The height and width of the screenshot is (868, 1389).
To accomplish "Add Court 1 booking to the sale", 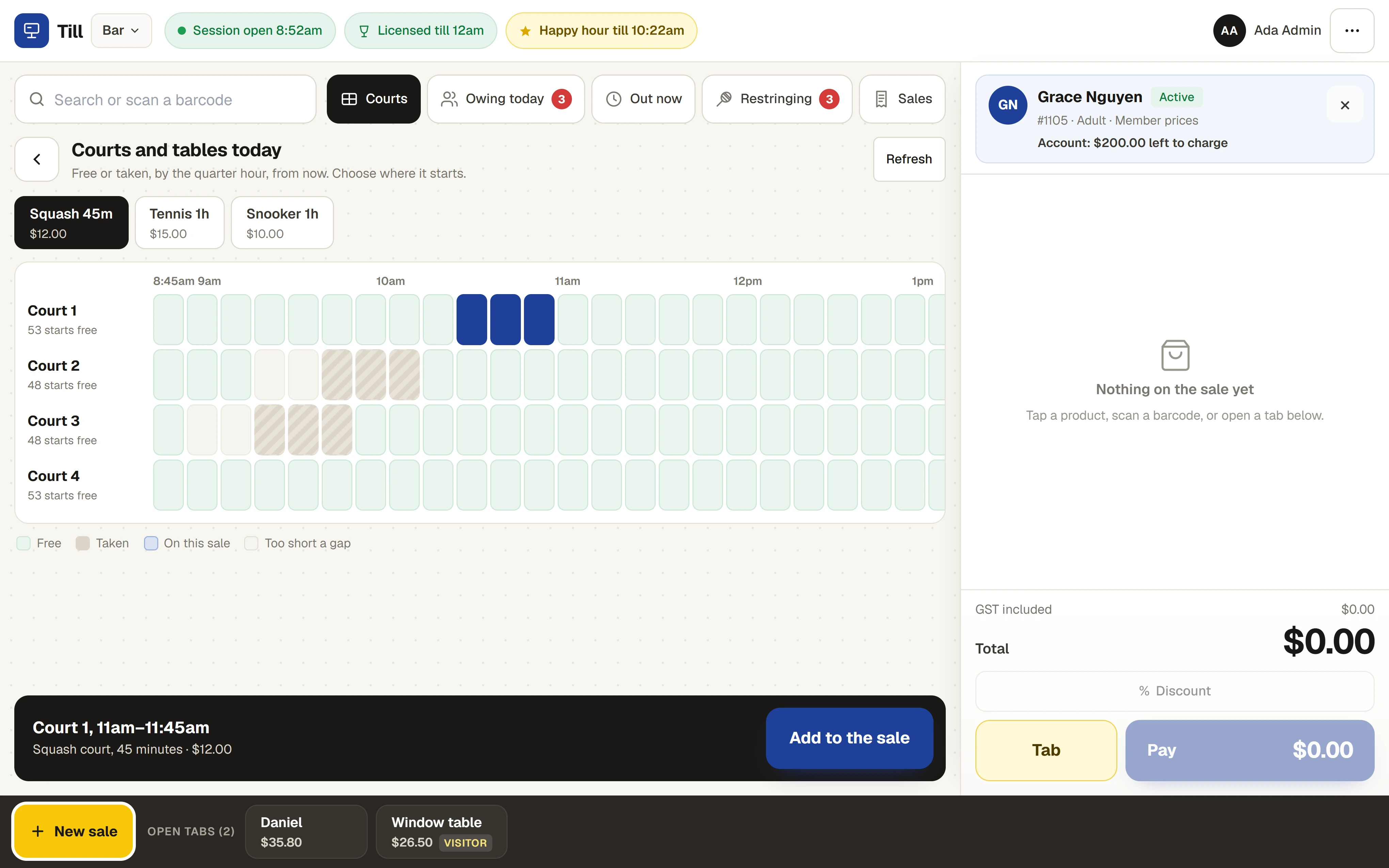I will pyautogui.click(x=849, y=738).
